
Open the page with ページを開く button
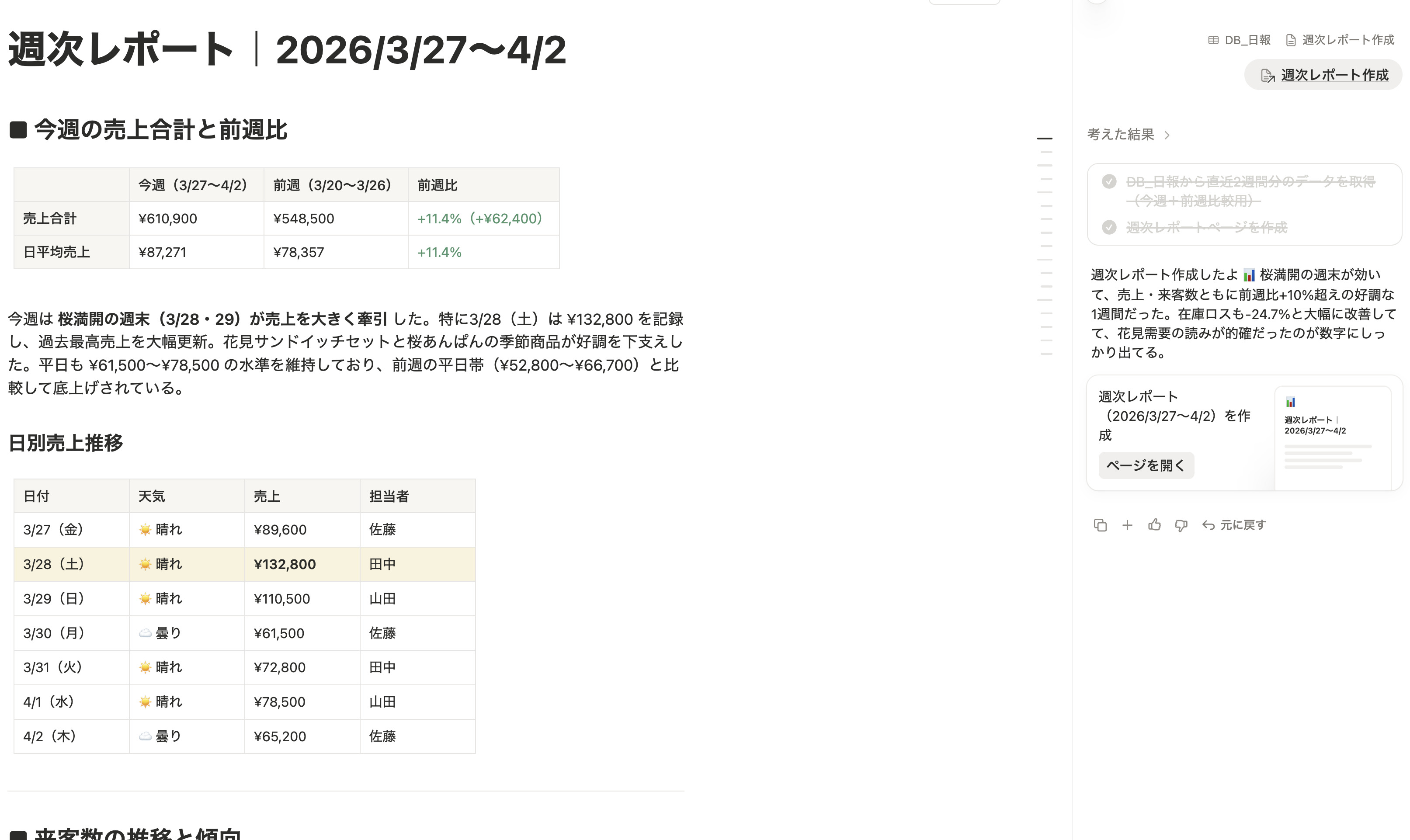click(x=1146, y=465)
